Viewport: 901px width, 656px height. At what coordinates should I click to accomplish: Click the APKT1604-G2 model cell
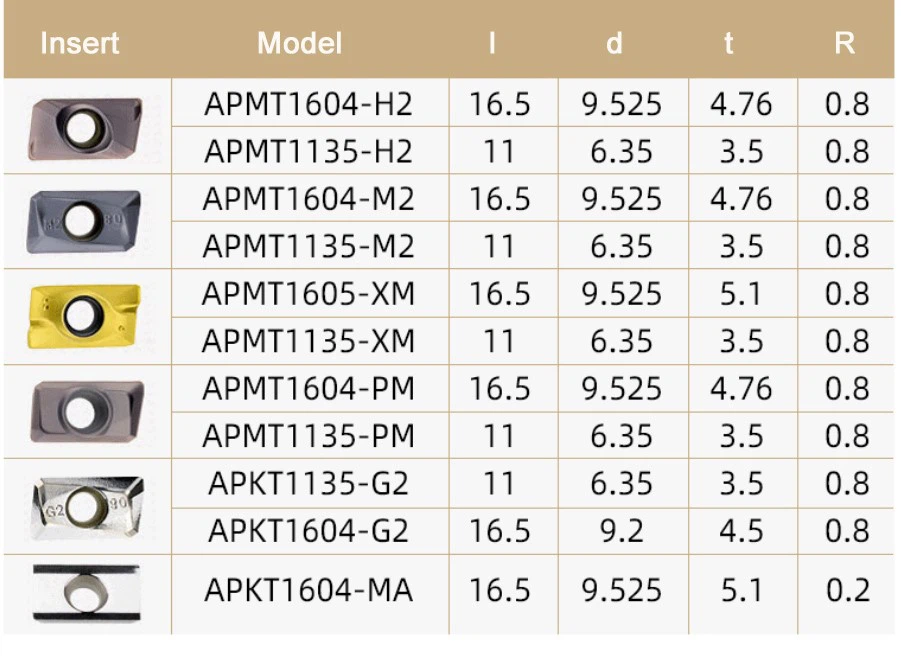coord(309,530)
